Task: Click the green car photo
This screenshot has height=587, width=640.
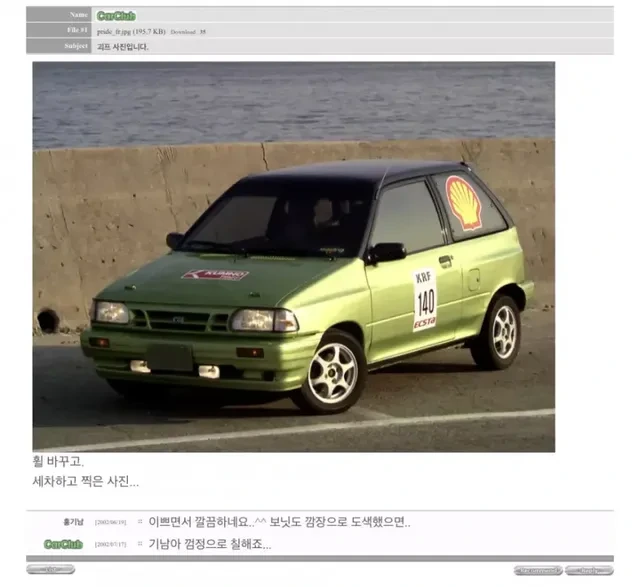Action: point(293,257)
